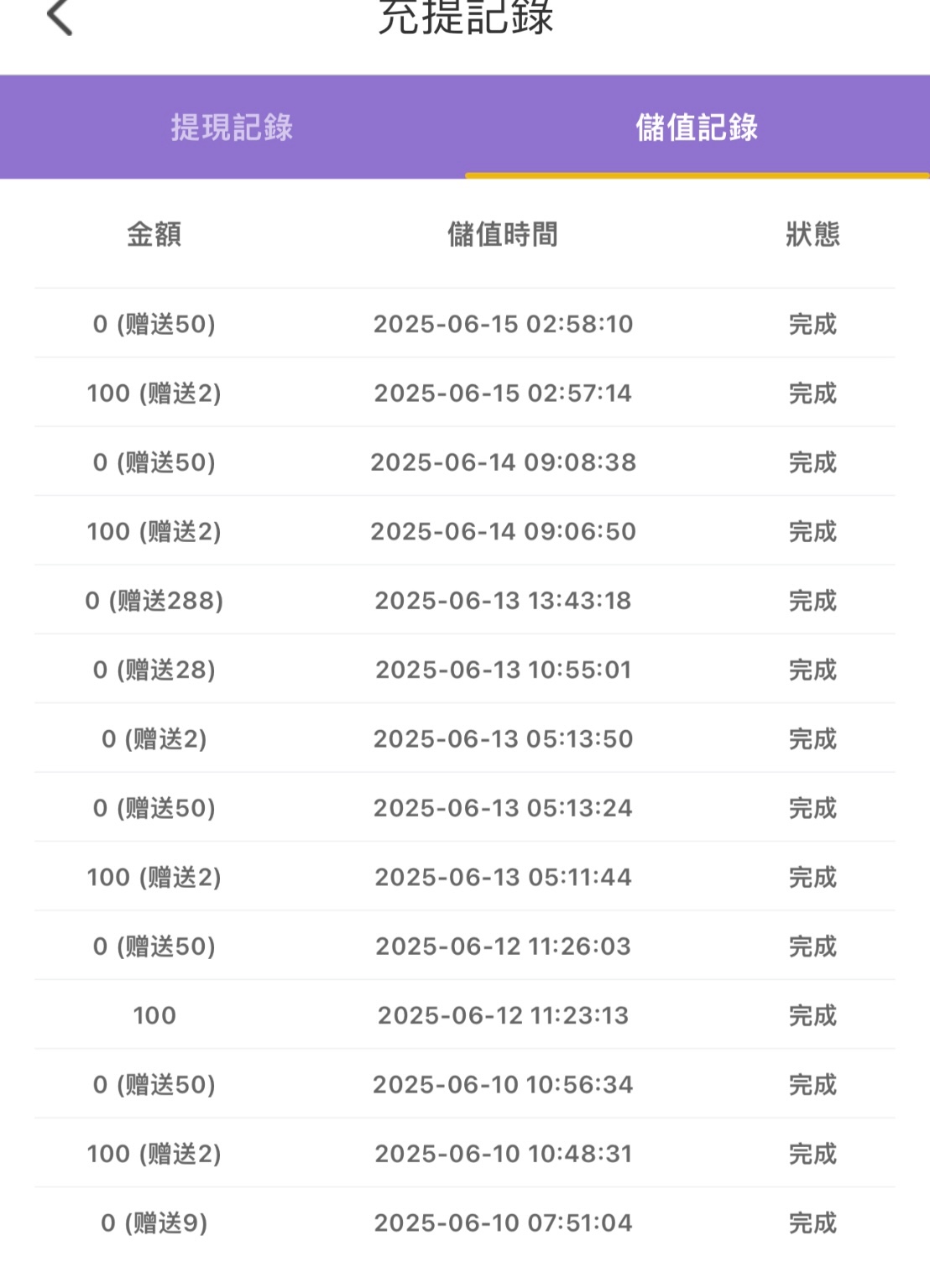Select the record at 2025-06-15 02:57:14
The image size is (930, 1288).
point(465,393)
